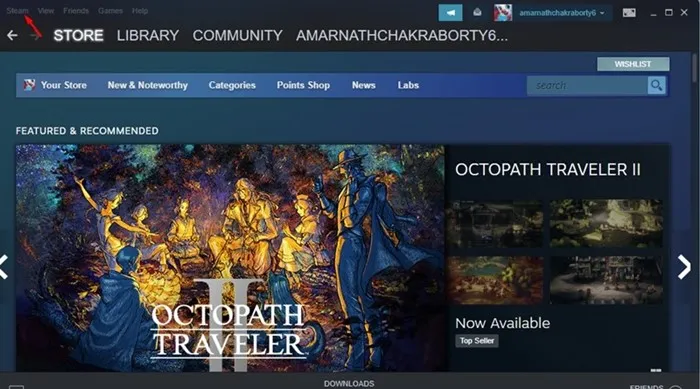700x389 pixels.
Task: Open the Labs link
Action: point(408,85)
